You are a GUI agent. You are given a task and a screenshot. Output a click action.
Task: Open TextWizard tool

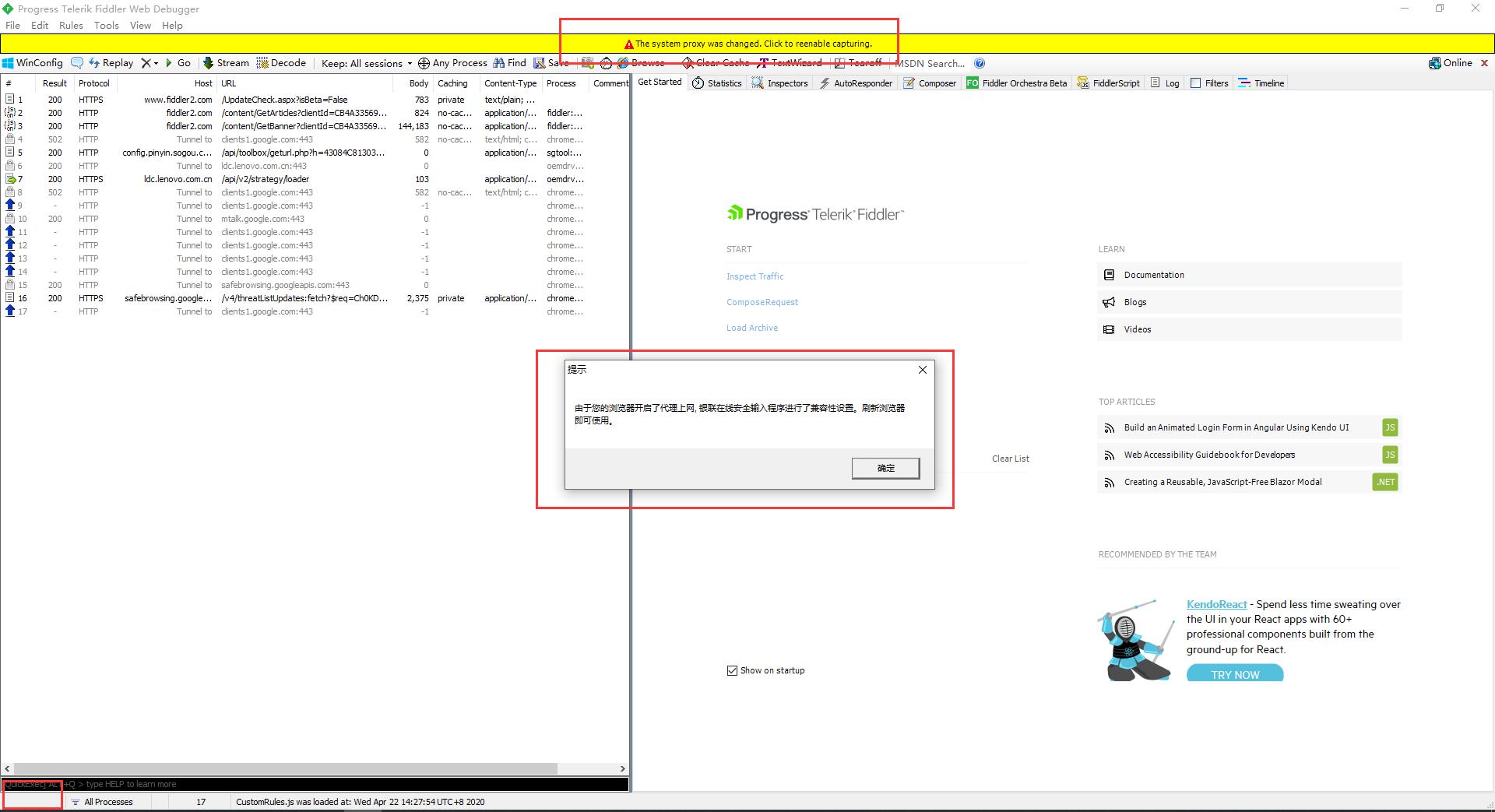[x=790, y=63]
